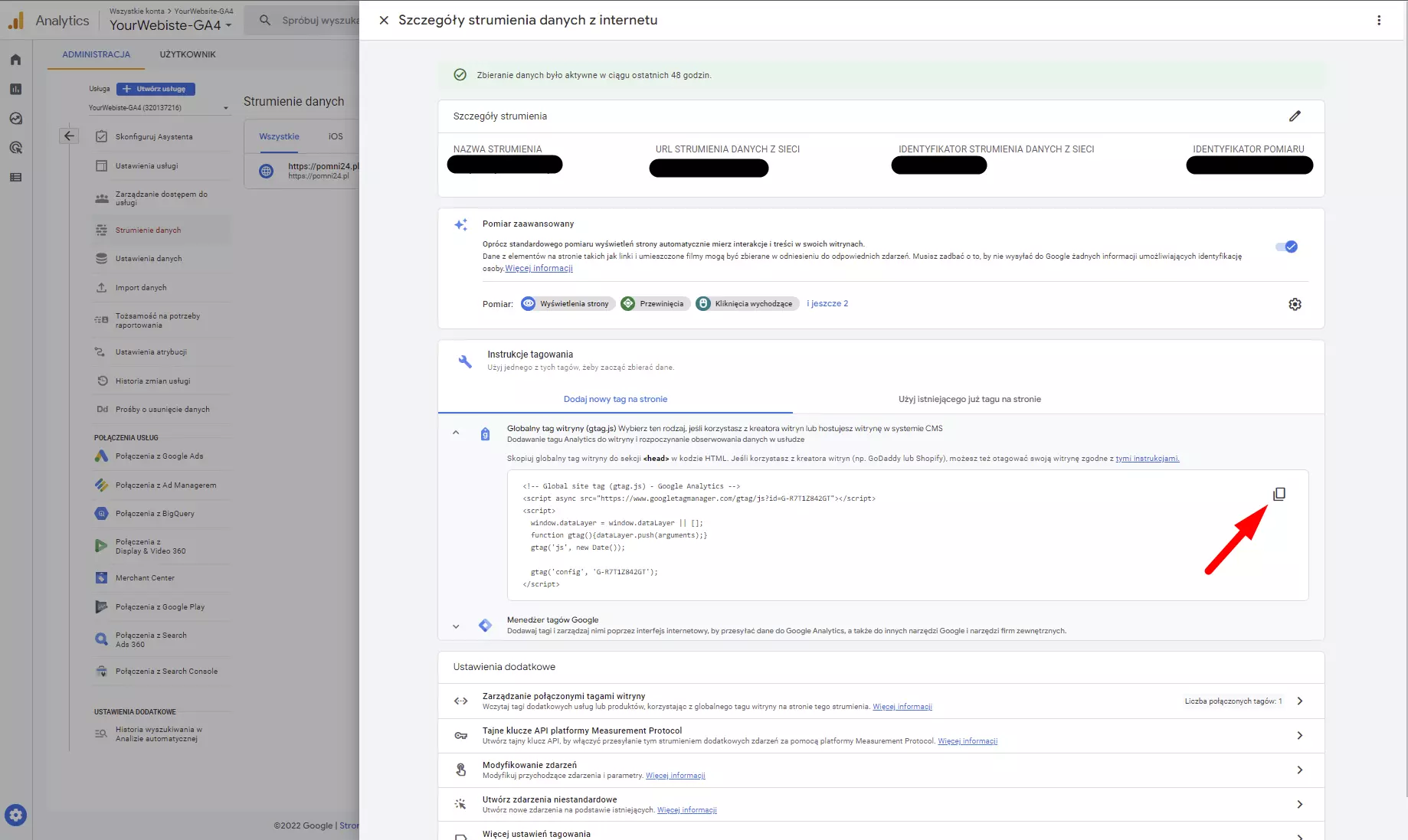This screenshot has height=840, width=1408.
Task: Collapse the Globalny tag witryny section
Action: (x=456, y=433)
